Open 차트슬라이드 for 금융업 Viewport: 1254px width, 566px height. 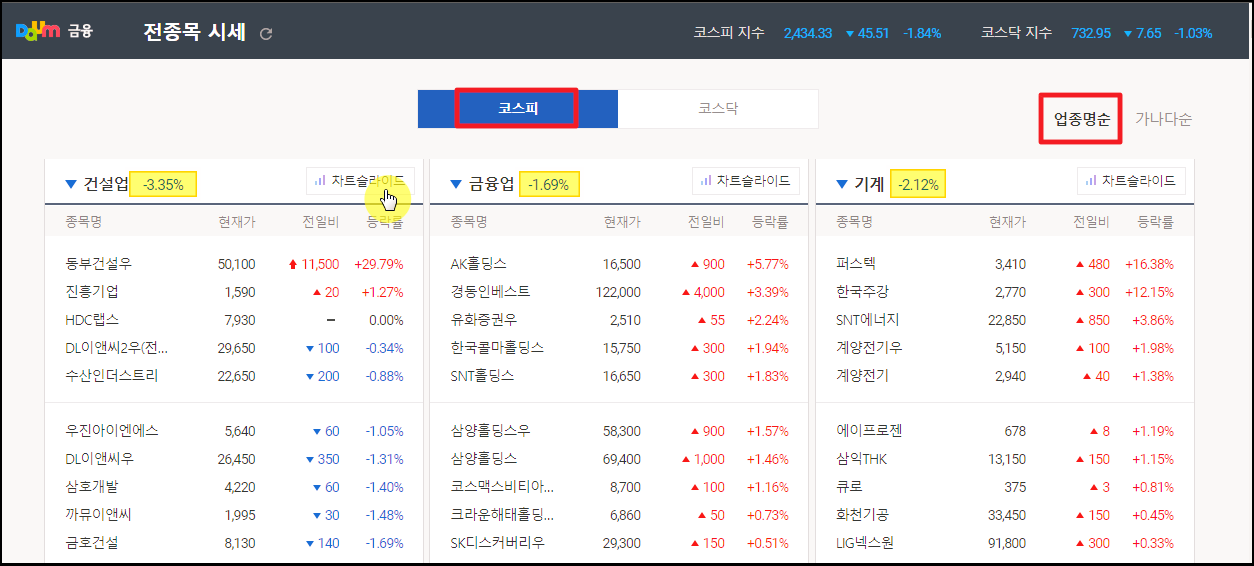click(x=746, y=181)
